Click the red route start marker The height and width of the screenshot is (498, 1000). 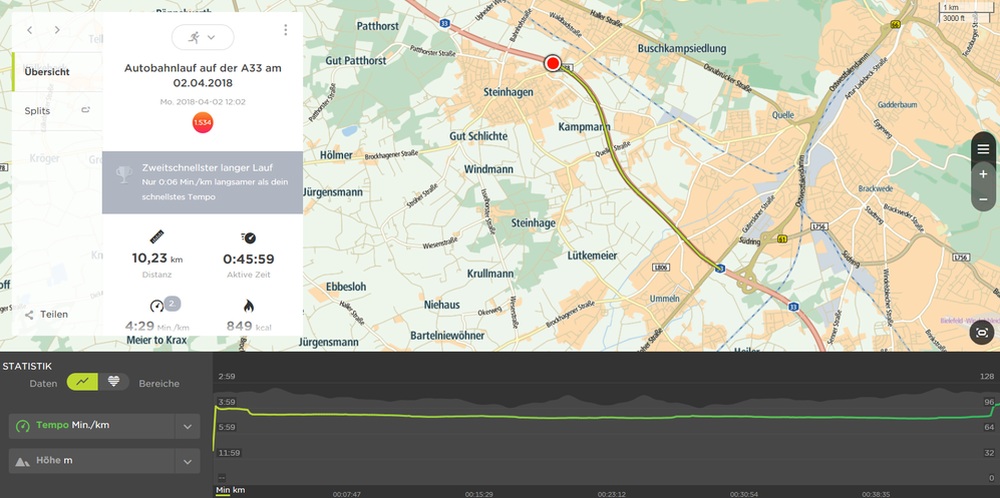553,64
